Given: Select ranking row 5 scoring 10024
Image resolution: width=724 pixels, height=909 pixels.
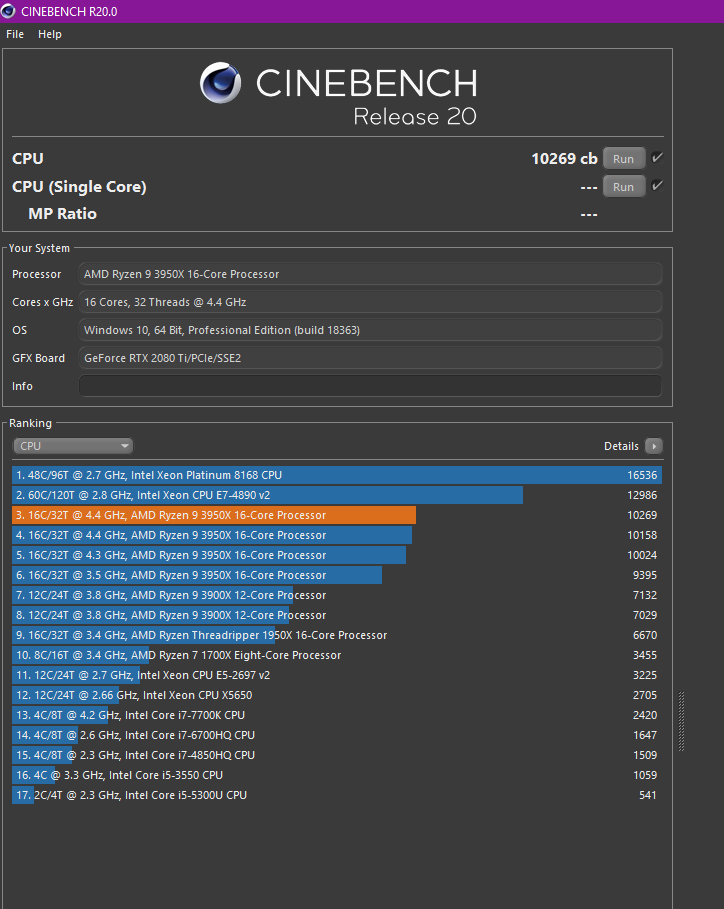Looking at the screenshot, I should pyautogui.click(x=337, y=555).
